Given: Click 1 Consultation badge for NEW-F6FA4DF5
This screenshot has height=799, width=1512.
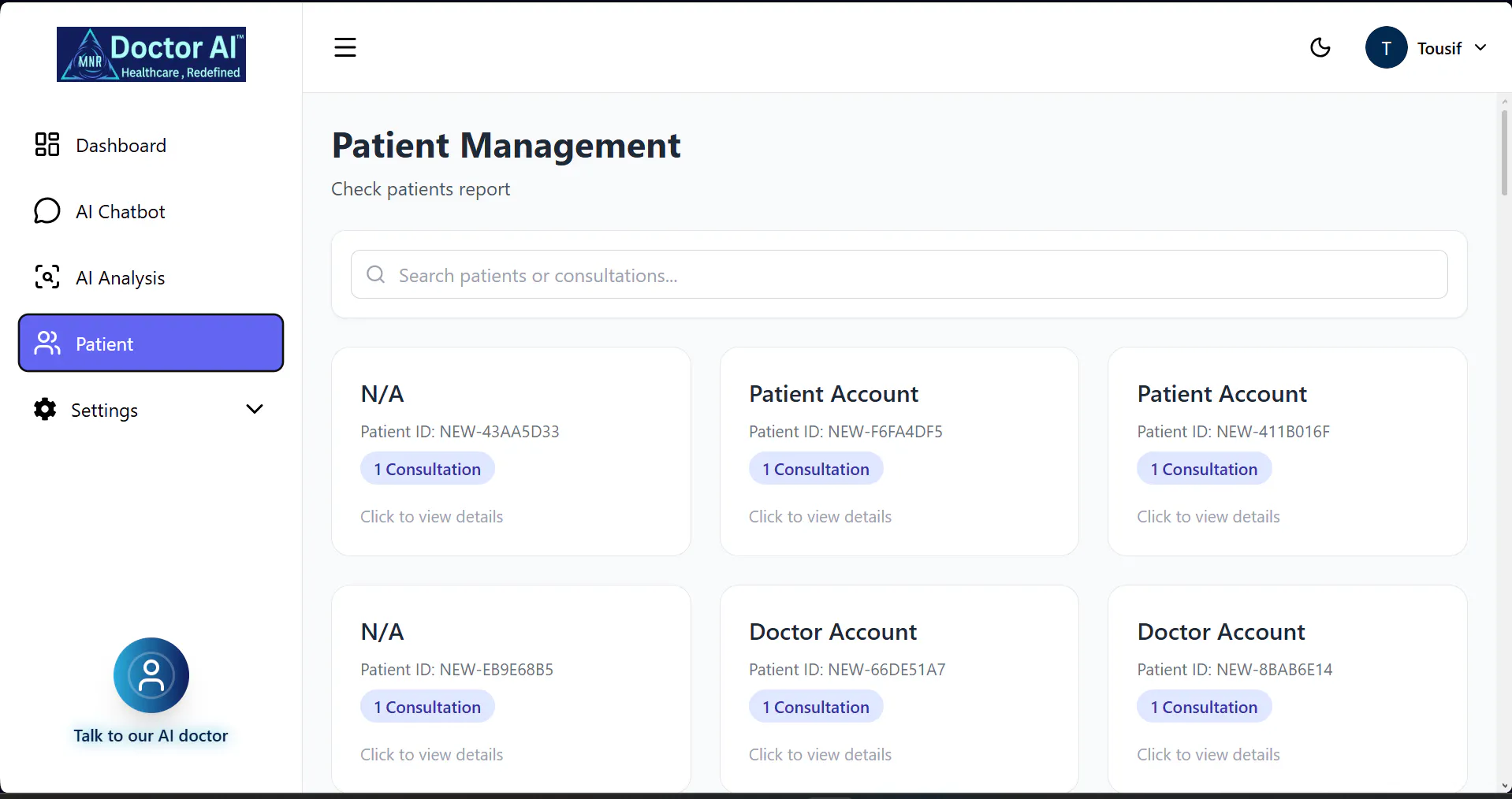Looking at the screenshot, I should 816,469.
